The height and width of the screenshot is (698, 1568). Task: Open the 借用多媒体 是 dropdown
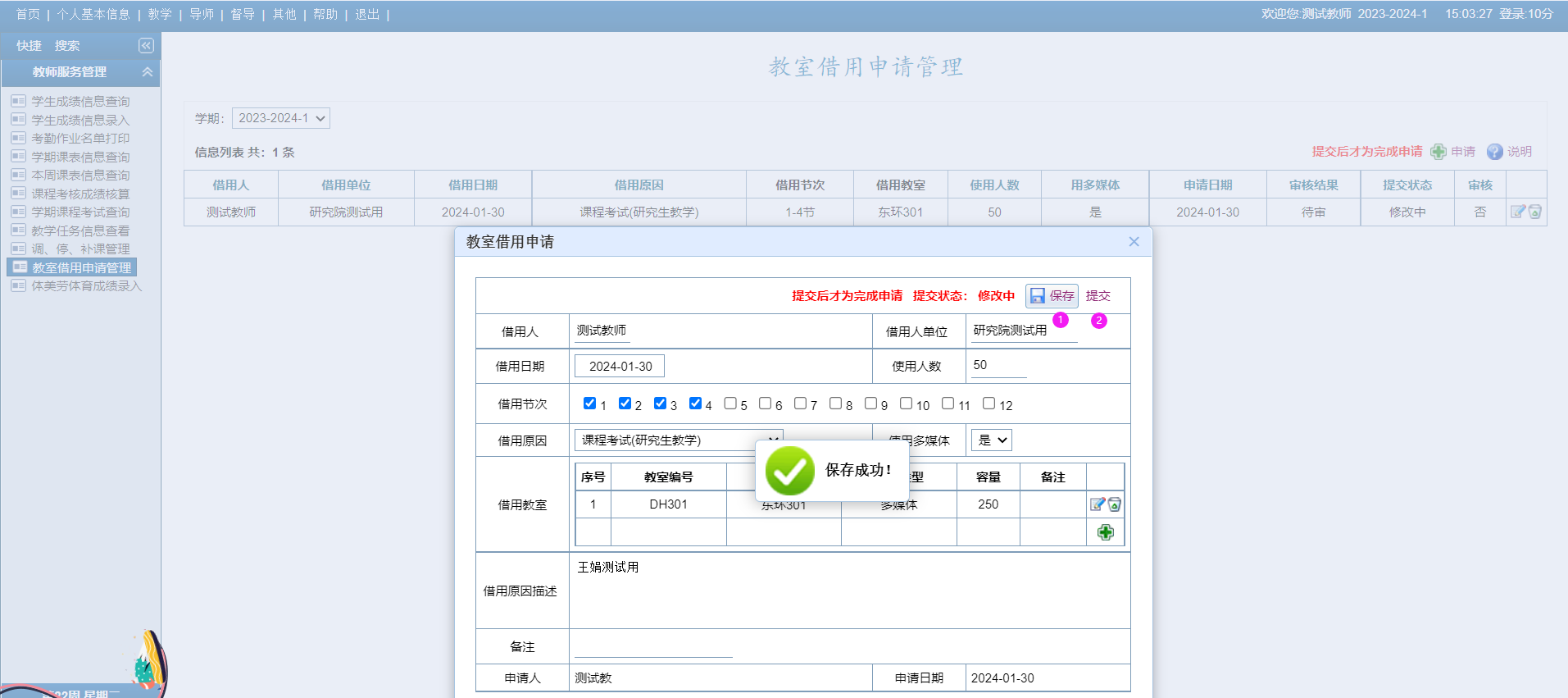tap(991, 440)
